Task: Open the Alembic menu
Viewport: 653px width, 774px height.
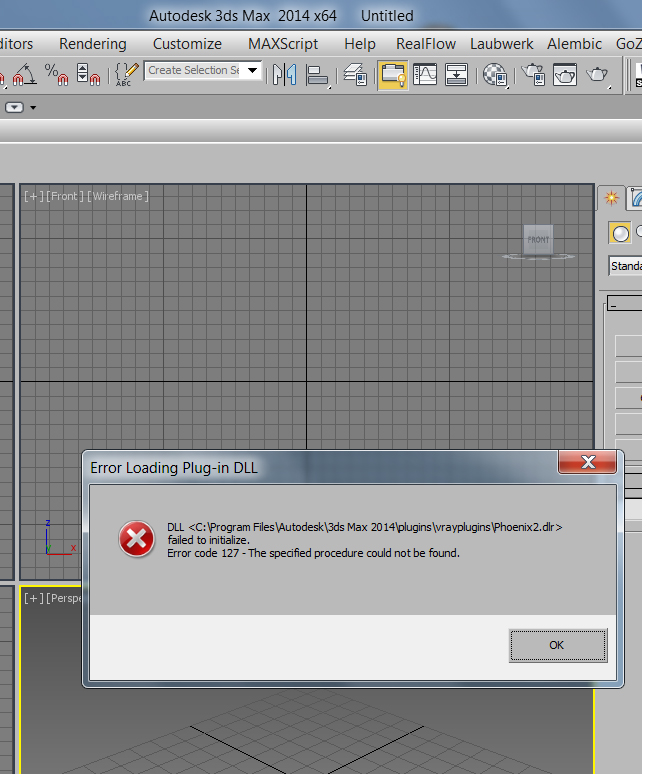Action: click(575, 44)
